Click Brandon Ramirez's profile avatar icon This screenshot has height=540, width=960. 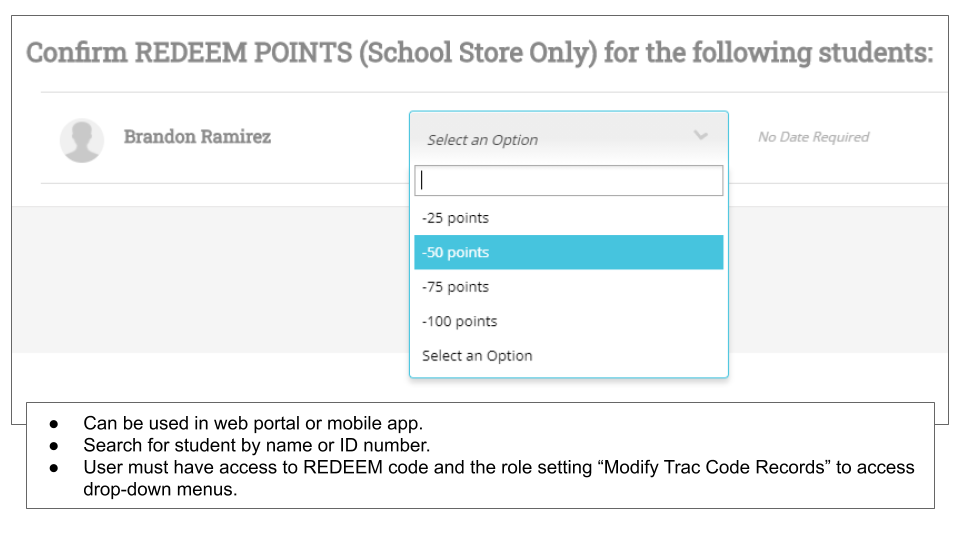coord(81,140)
